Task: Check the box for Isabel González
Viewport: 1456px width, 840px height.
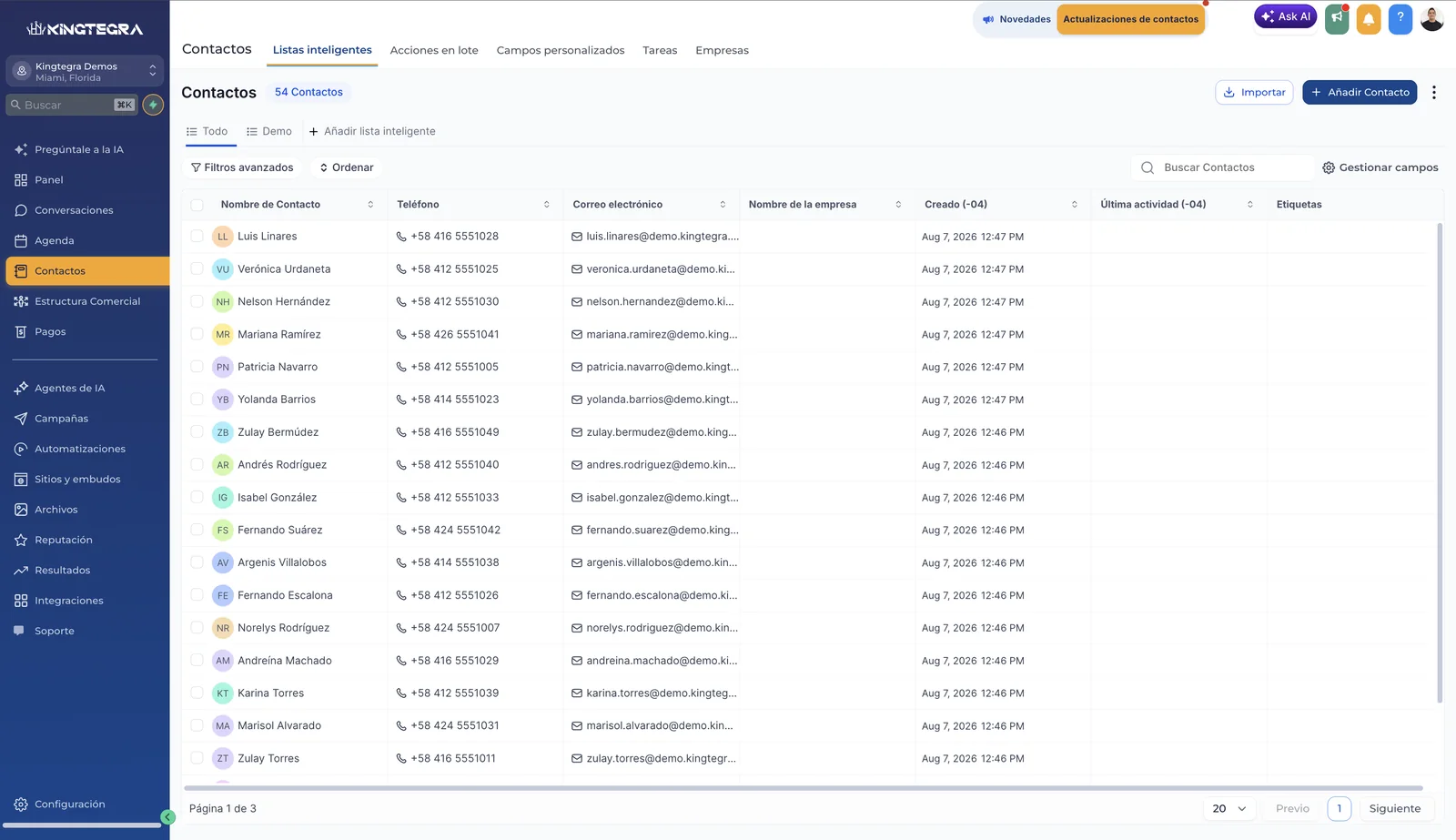Action: [197, 498]
